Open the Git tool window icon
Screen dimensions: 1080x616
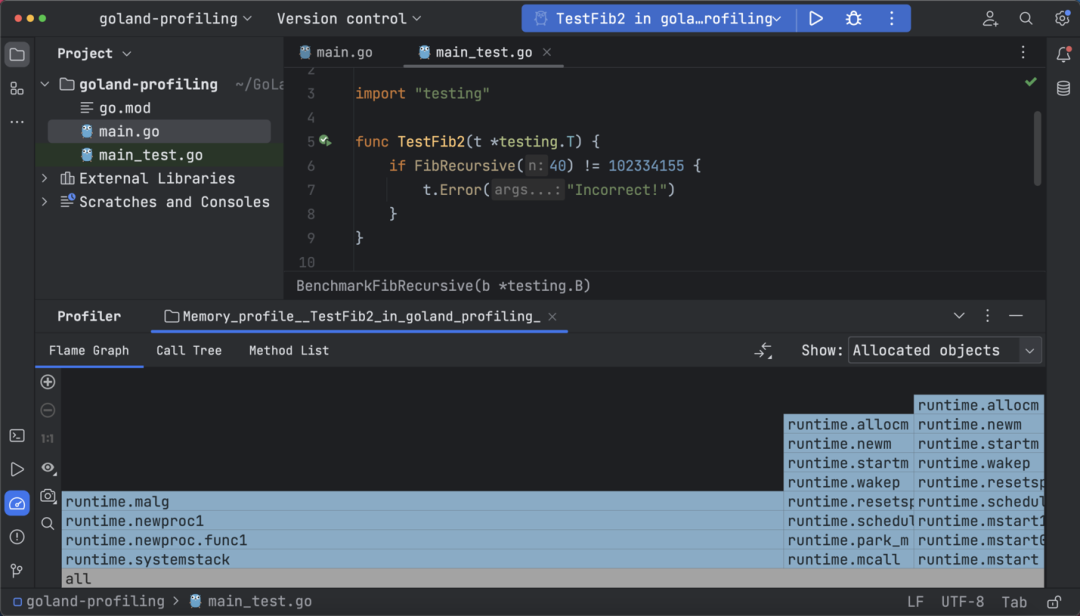pos(17,571)
